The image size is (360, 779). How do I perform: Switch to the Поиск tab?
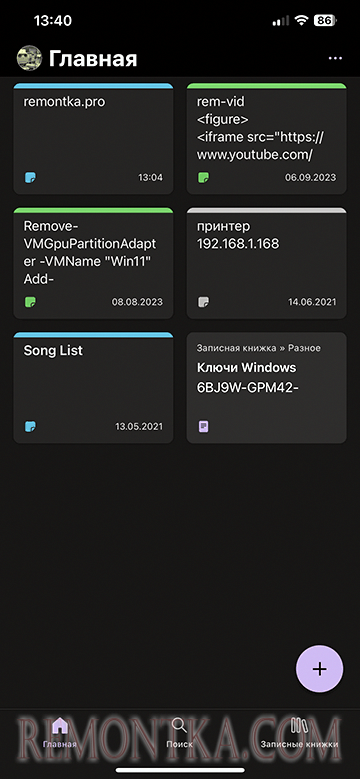pyautogui.click(x=179, y=733)
